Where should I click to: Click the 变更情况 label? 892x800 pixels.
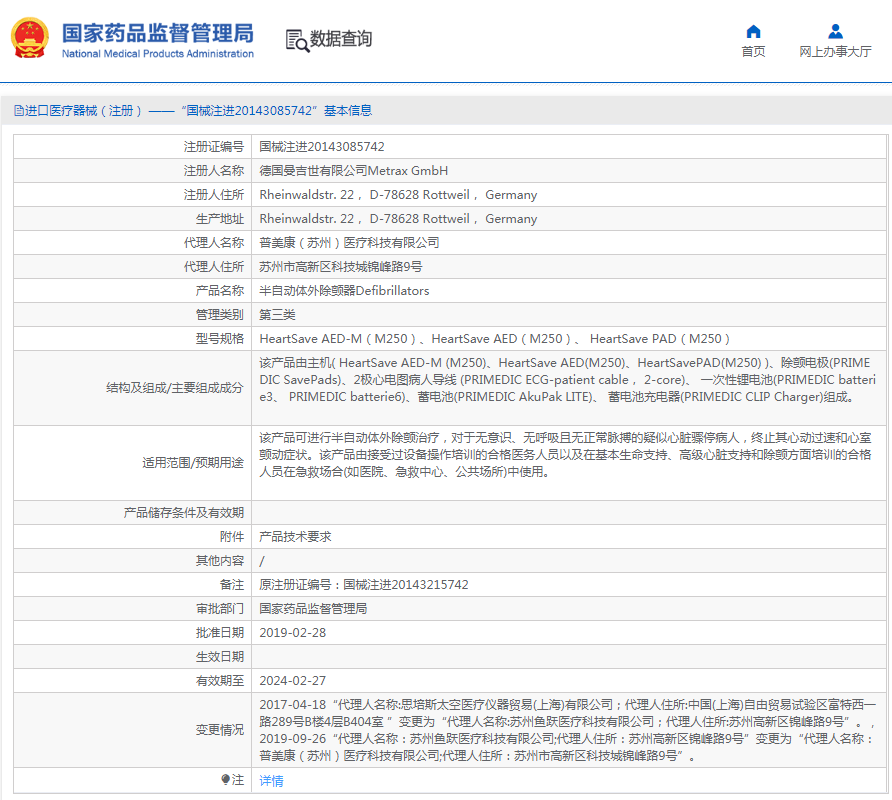click(220, 730)
